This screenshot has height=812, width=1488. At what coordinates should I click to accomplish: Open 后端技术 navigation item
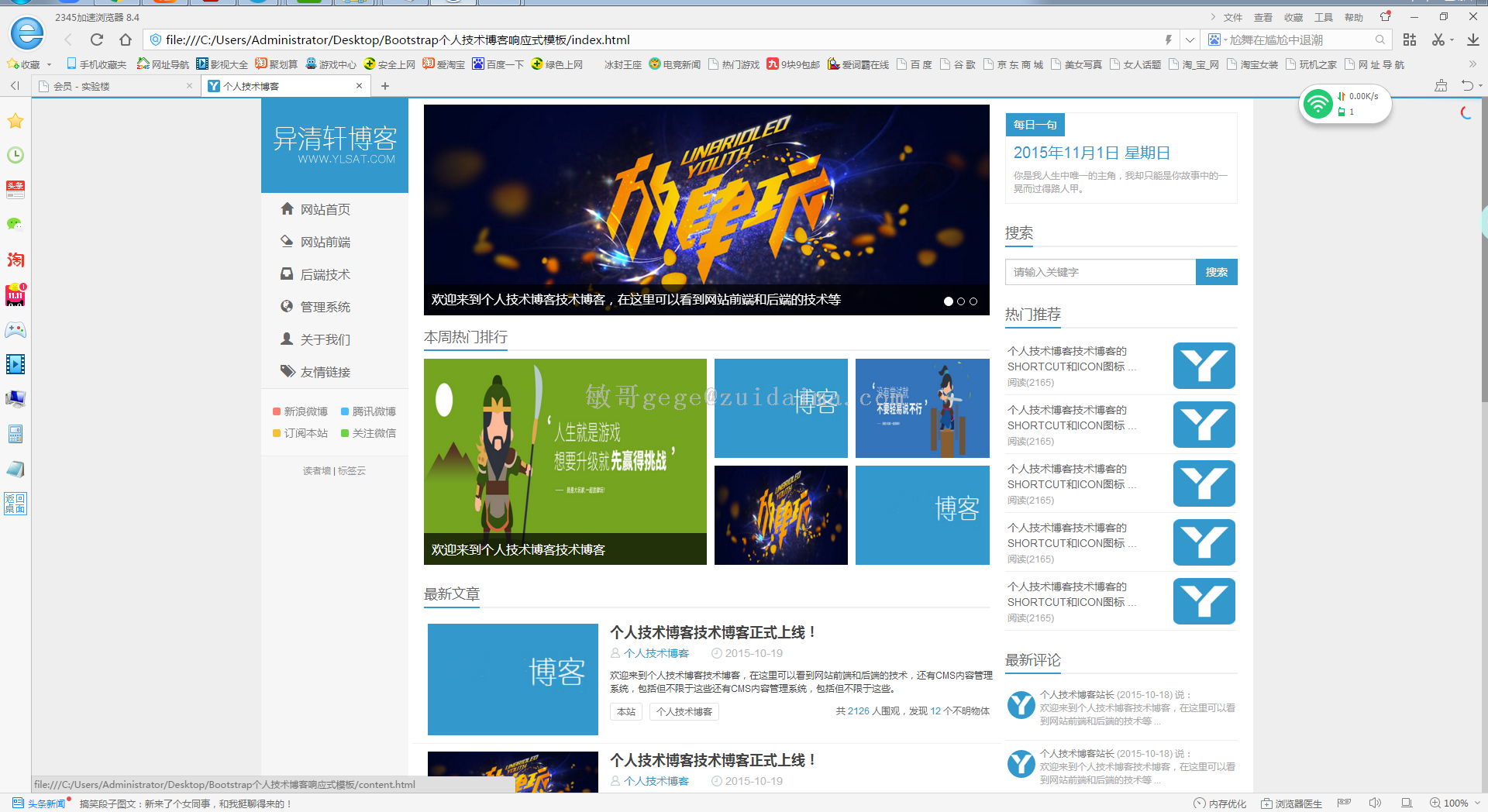click(x=325, y=274)
